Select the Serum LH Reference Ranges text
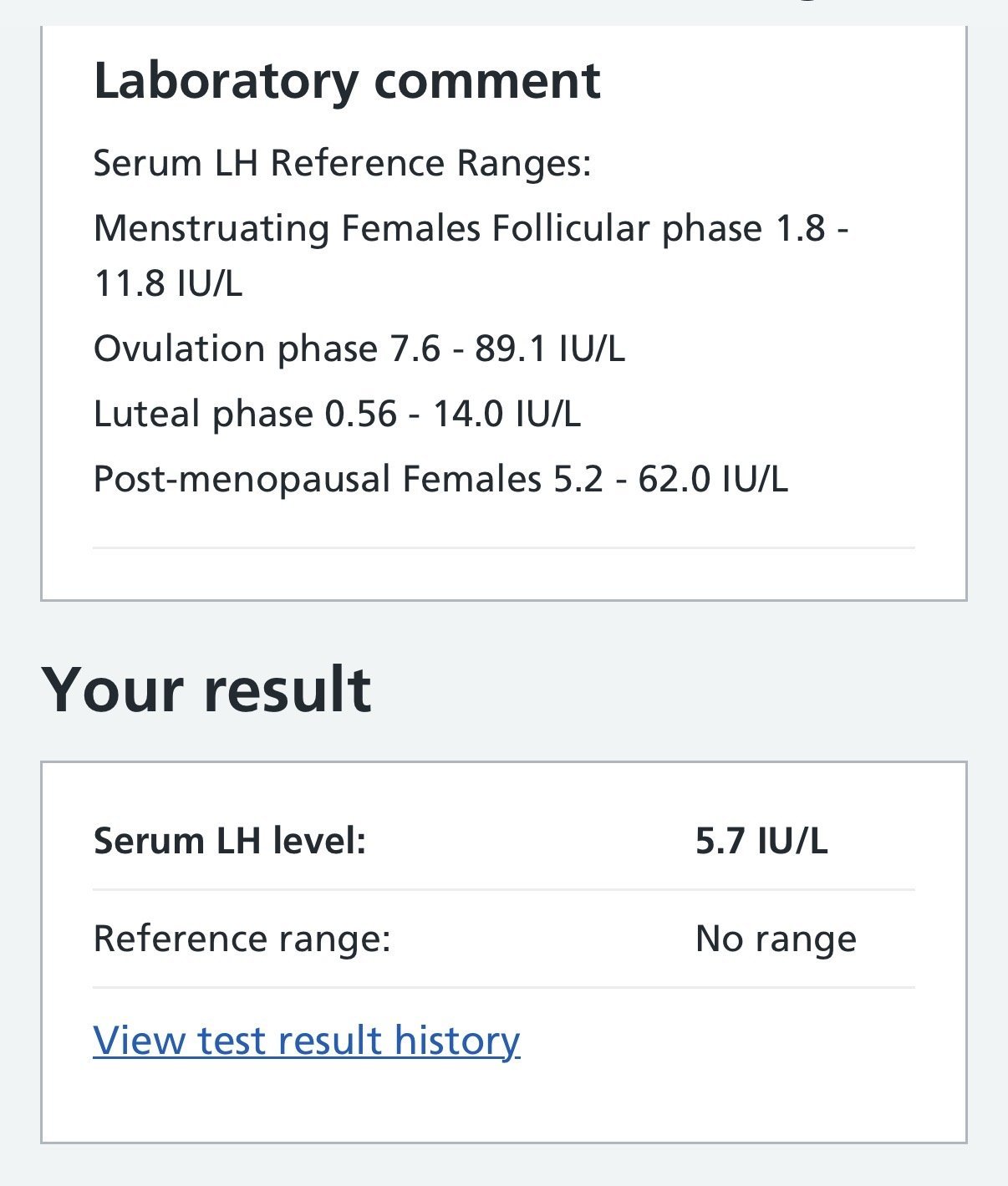This screenshot has width=1008, height=1186. [x=342, y=163]
